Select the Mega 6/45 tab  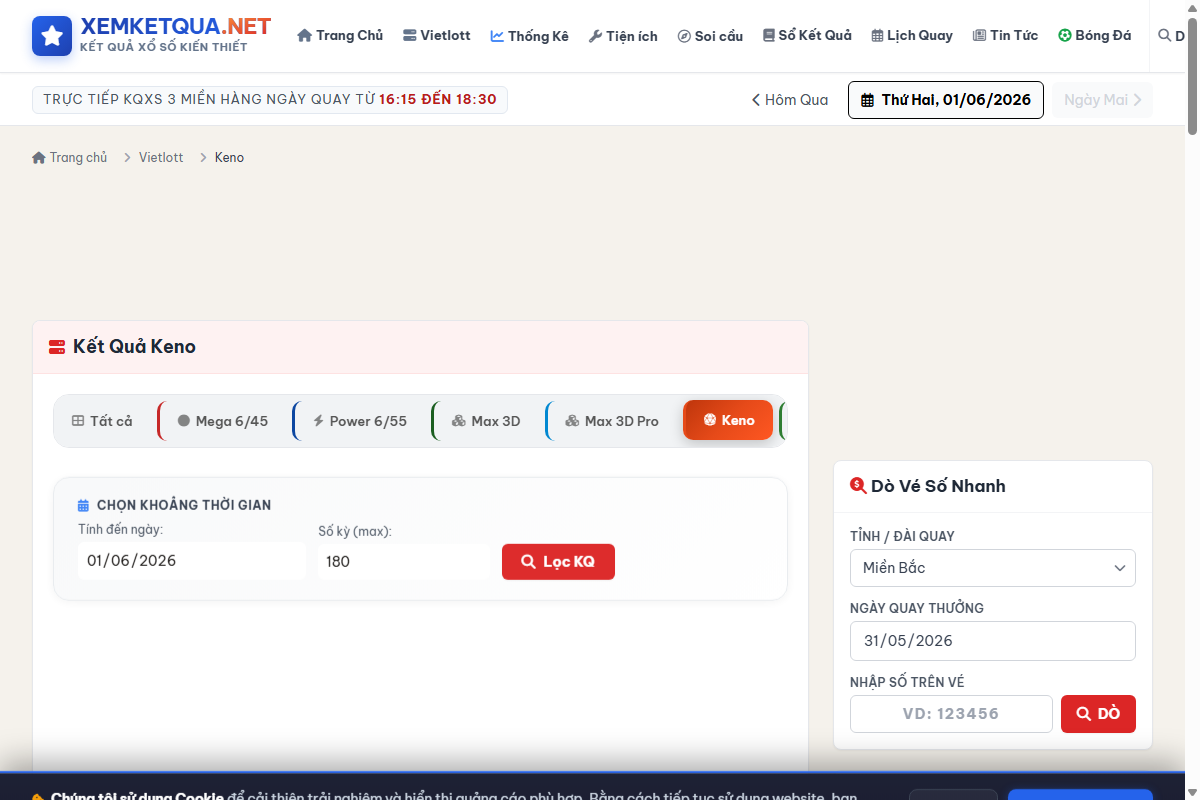[222, 421]
